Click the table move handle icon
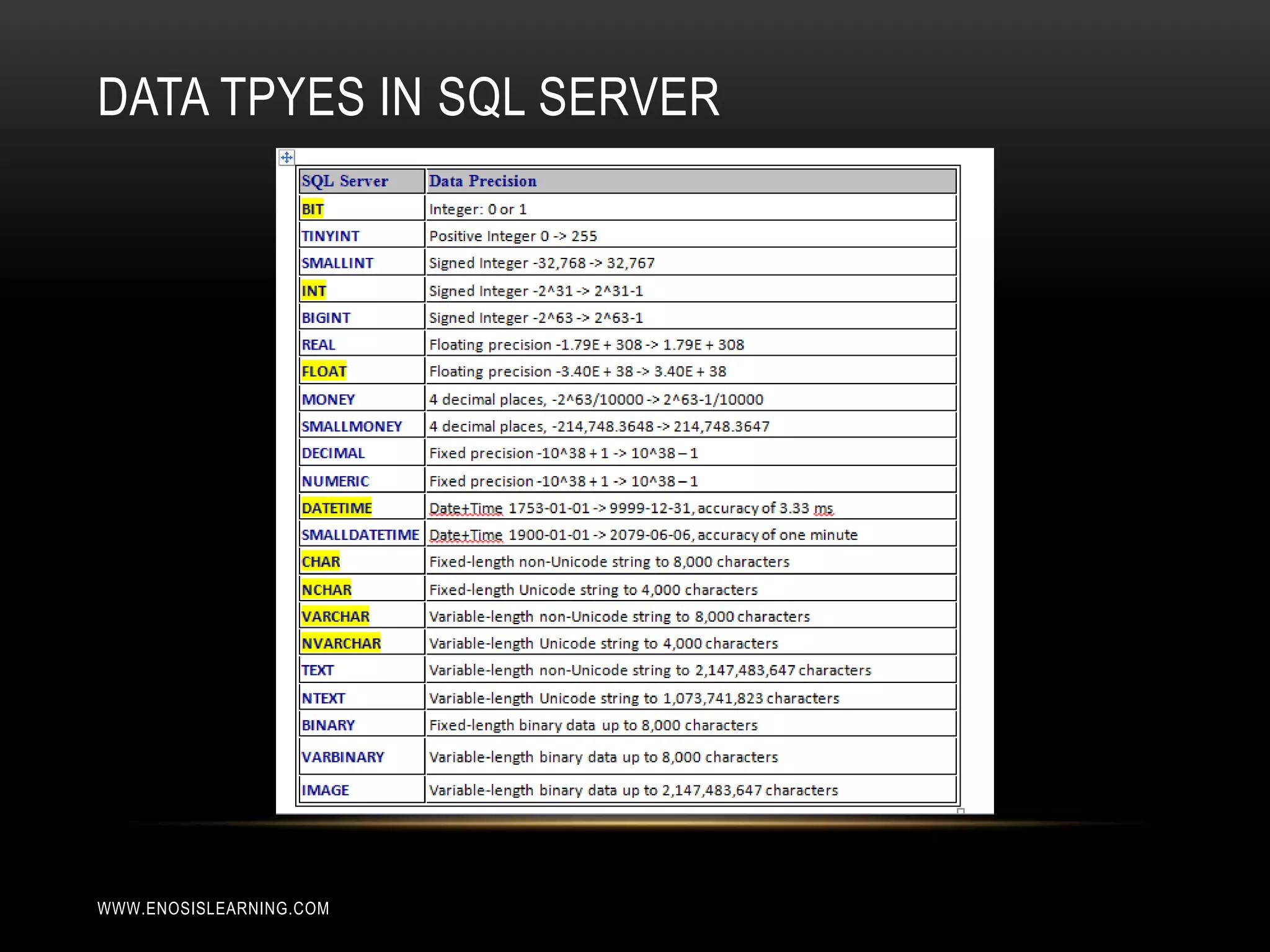Screen dimensions: 1270x952 pos(286,157)
